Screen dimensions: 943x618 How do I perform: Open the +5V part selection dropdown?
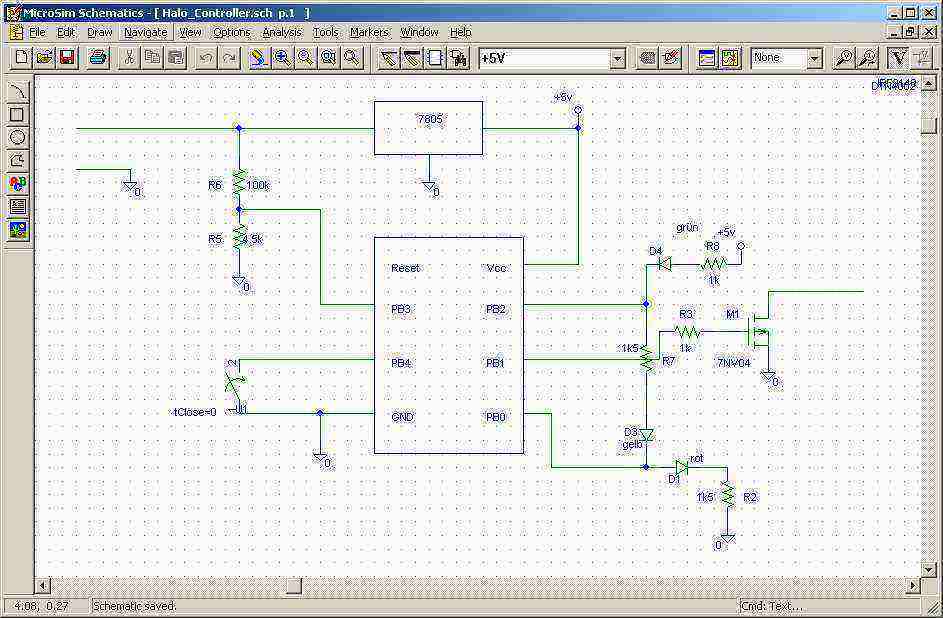(617, 58)
